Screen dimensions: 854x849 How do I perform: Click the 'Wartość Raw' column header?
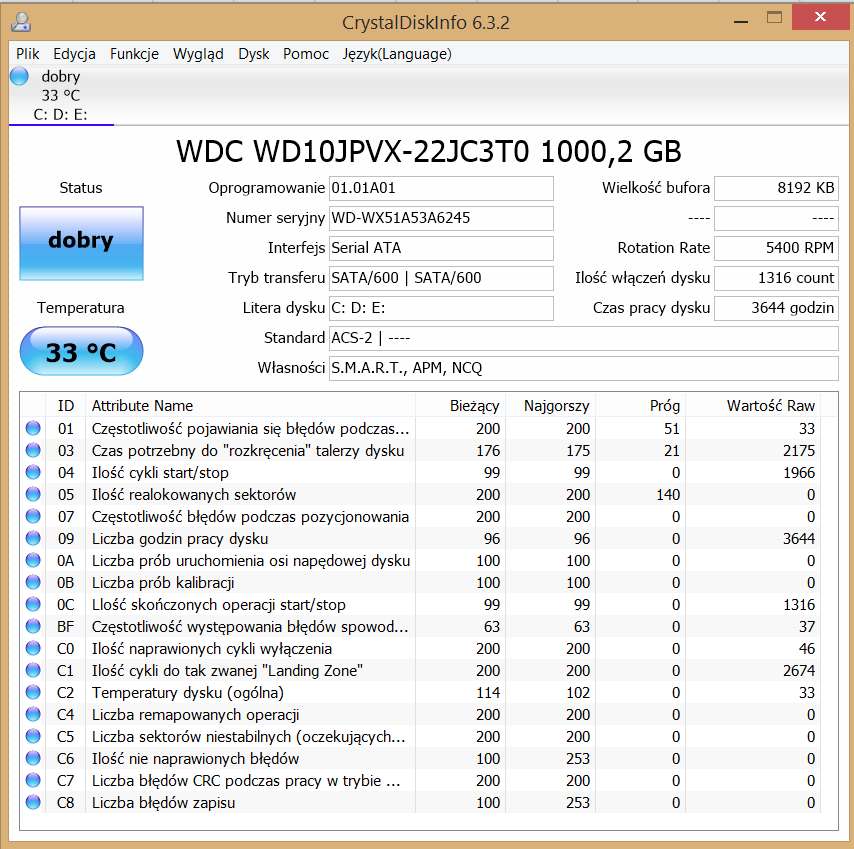(753, 406)
